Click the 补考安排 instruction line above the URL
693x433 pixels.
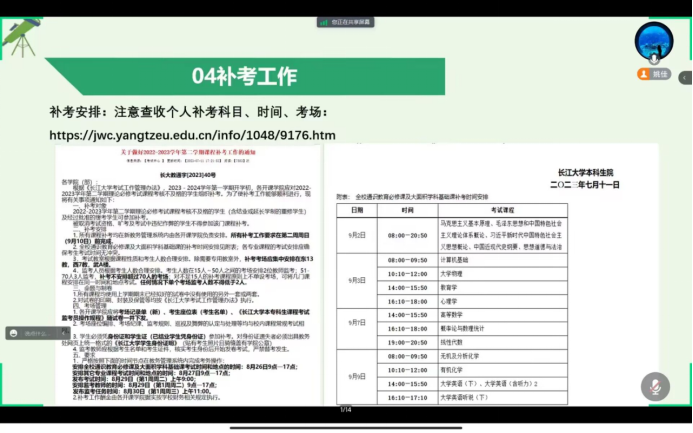[188, 112]
